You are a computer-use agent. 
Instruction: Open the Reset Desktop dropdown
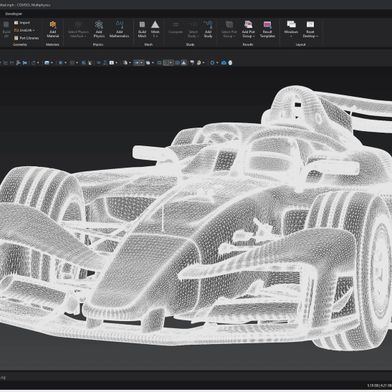[310, 29]
